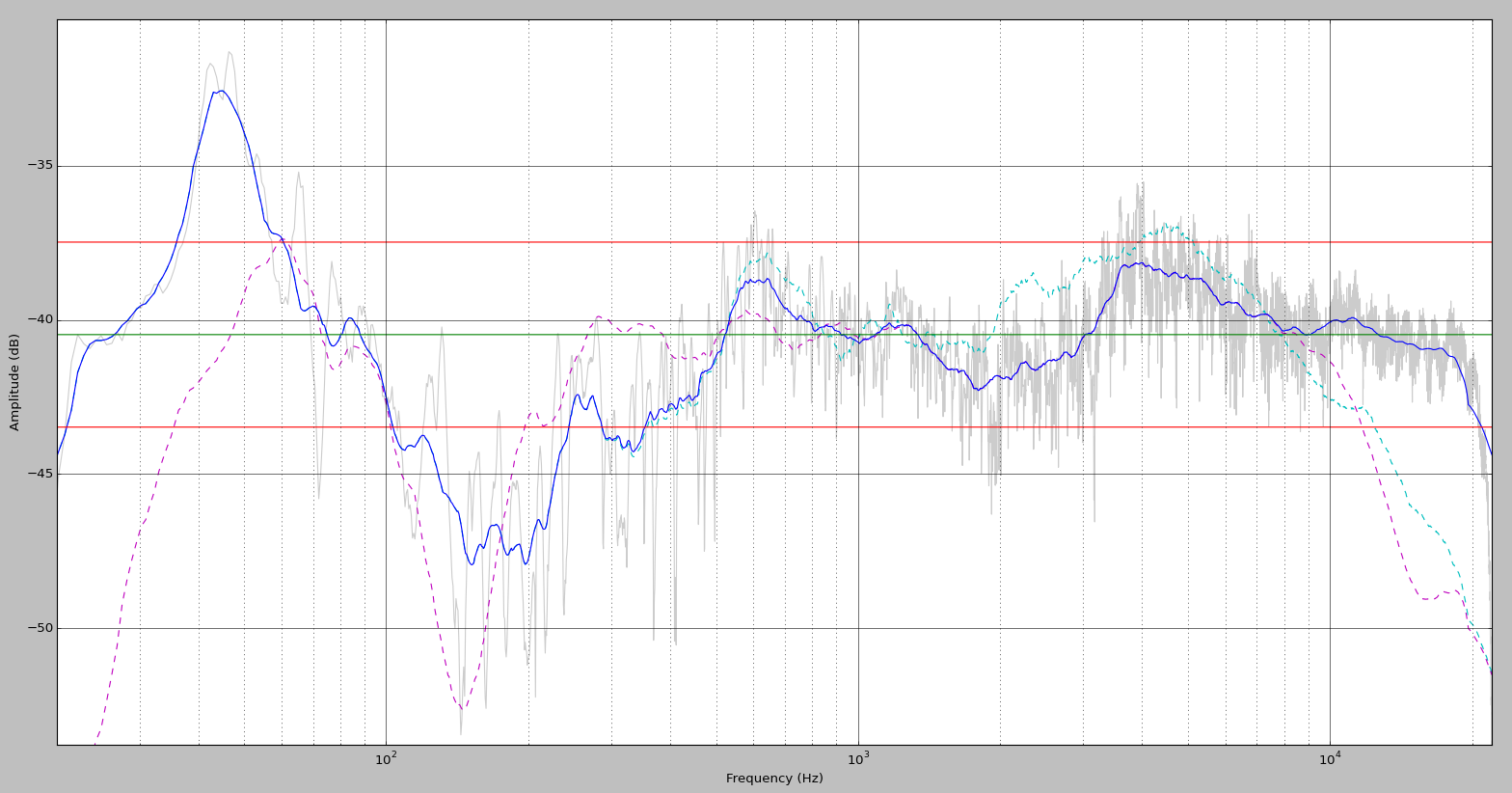Viewport: 1512px width, 793px height.
Task: Click the "Amplitude (dB)" y-axis label
Action: coord(14,382)
